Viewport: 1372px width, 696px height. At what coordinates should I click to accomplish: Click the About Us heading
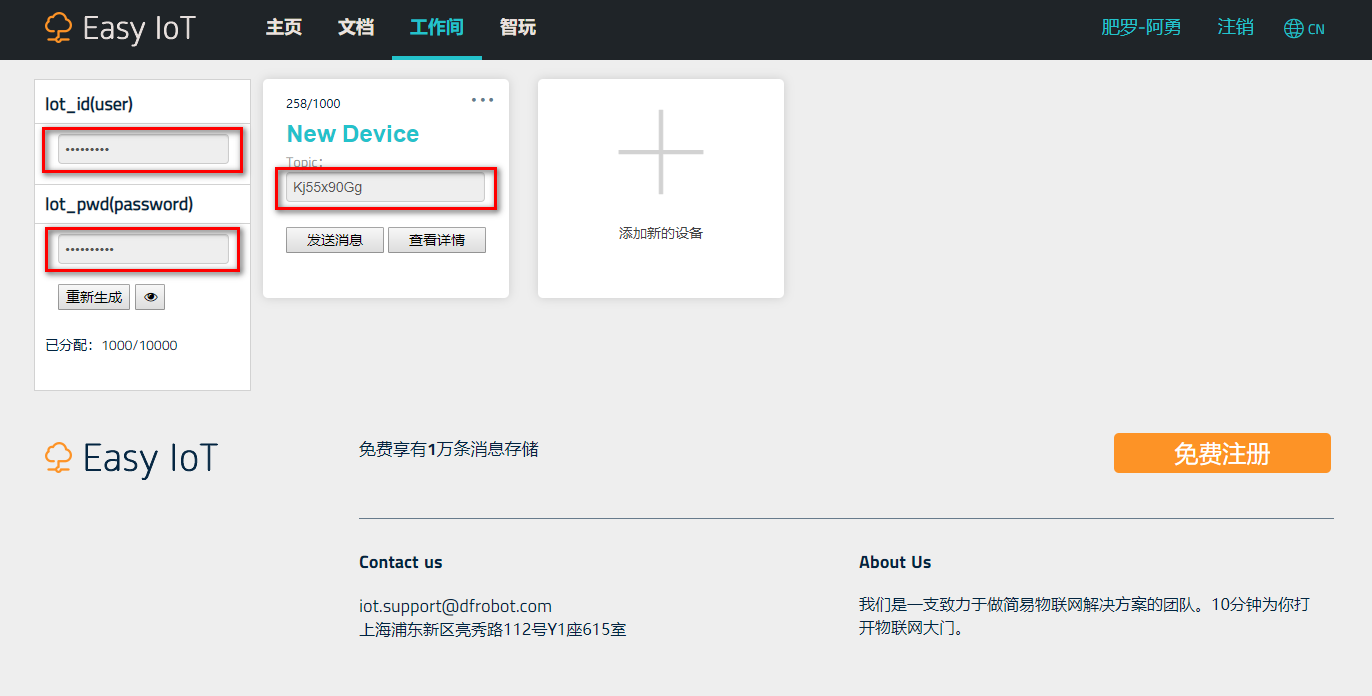(x=895, y=562)
